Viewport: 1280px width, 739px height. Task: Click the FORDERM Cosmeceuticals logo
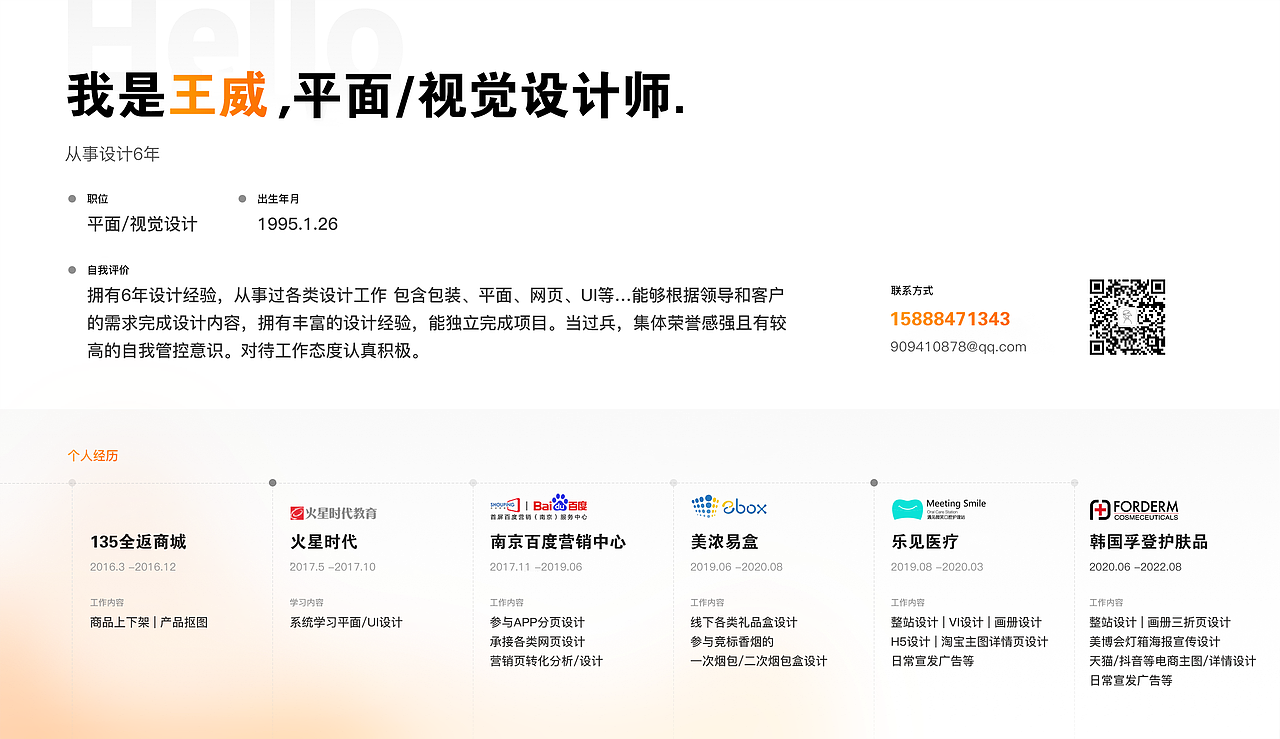pyautogui.click(x=1134, y=510)
